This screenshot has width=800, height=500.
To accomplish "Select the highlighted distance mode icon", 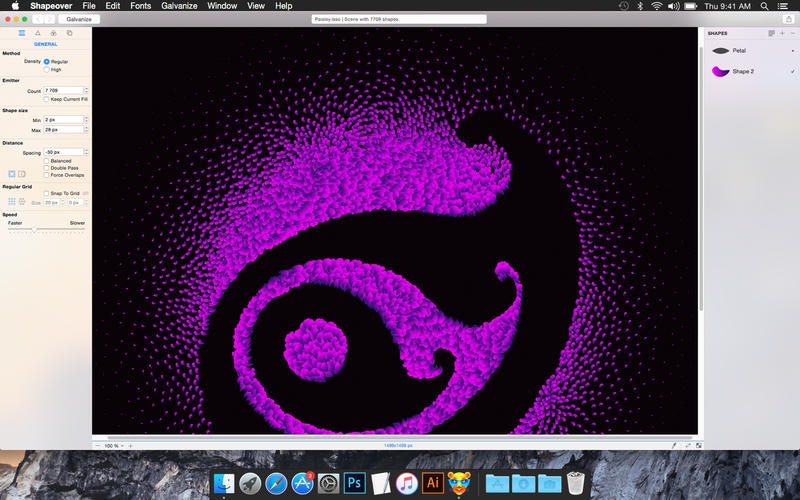I will click(x=12, y=174).
